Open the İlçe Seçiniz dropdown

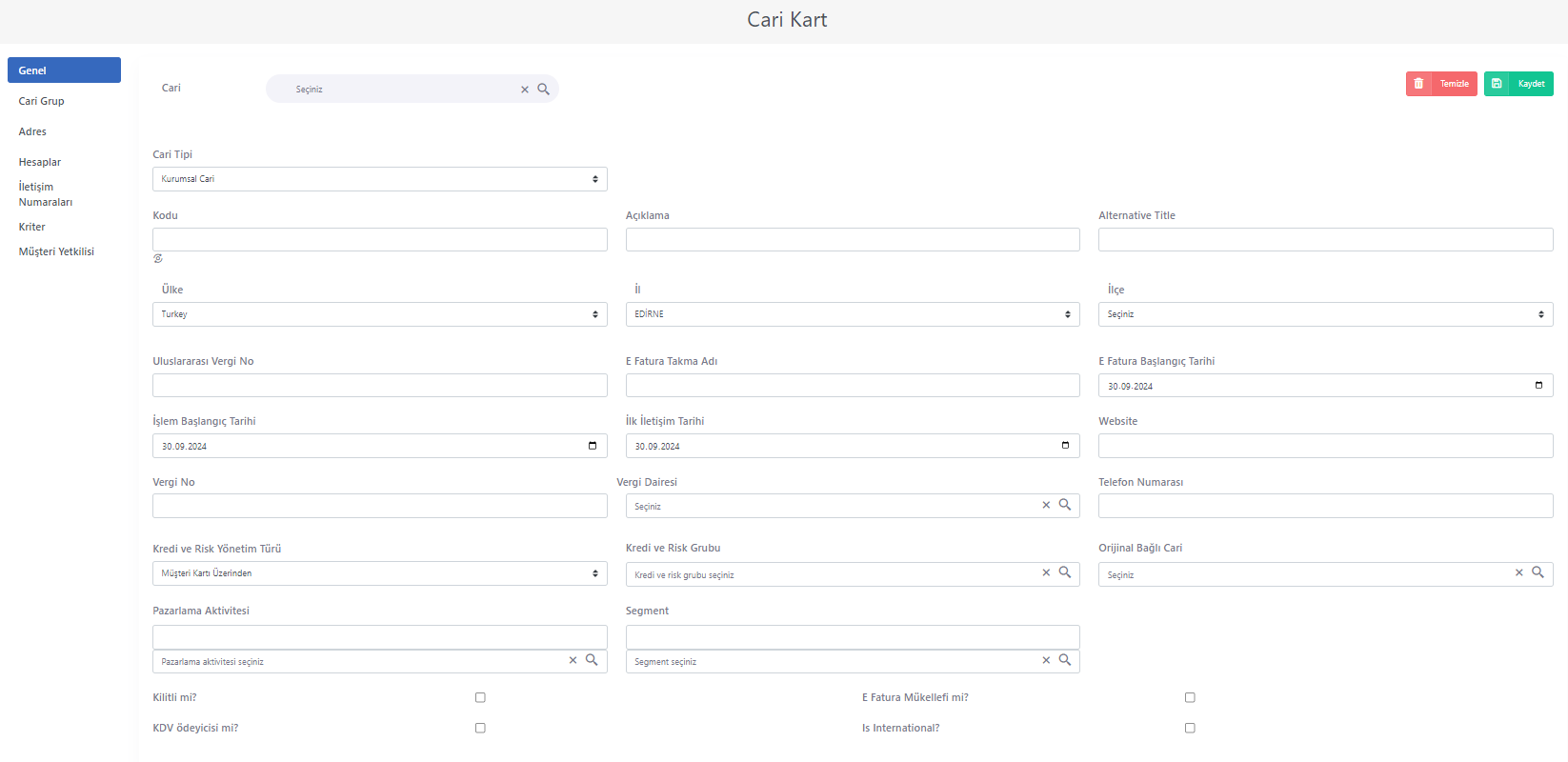click(x=1326, y=314)
